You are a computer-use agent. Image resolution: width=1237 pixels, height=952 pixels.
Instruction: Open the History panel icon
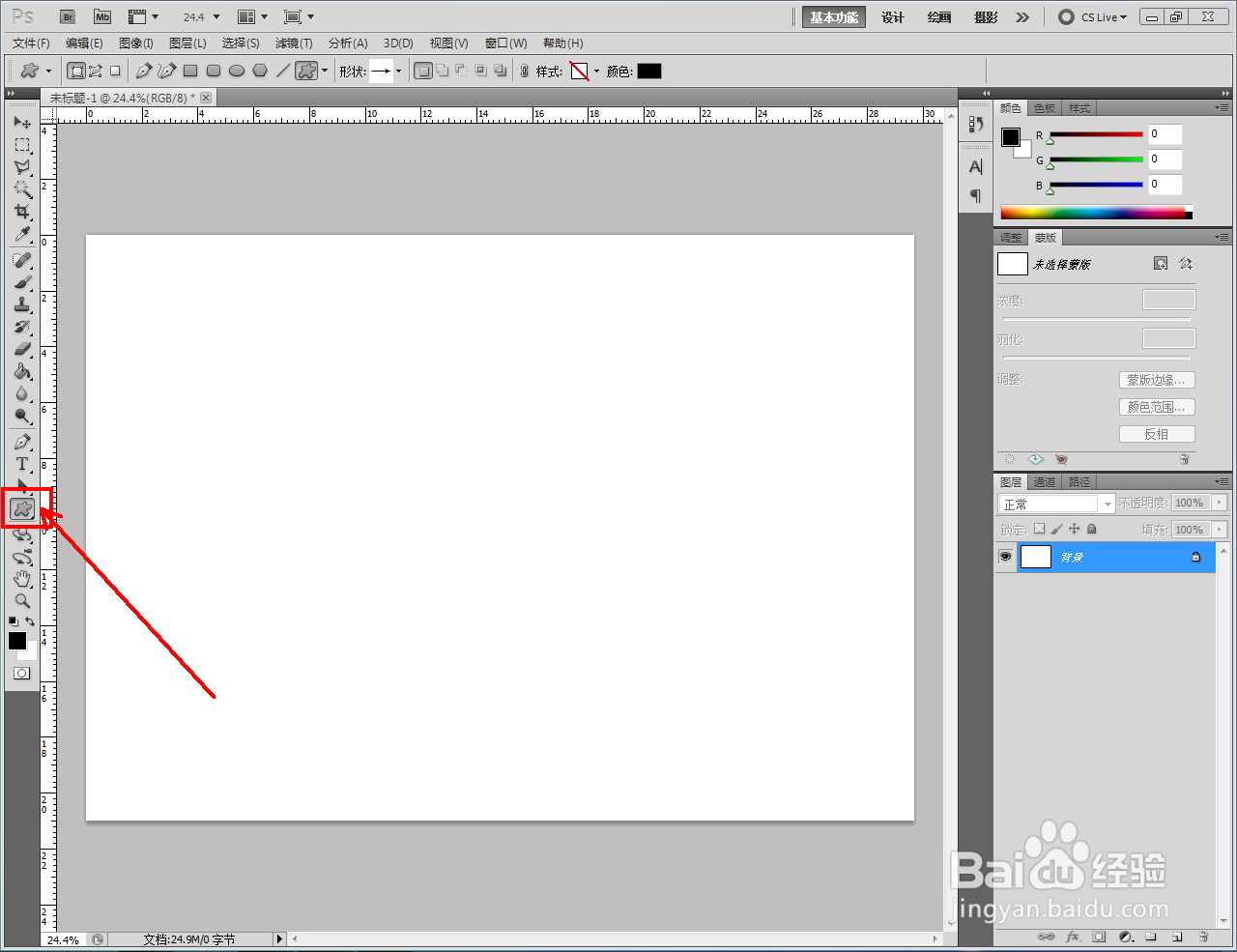[976, 124]
